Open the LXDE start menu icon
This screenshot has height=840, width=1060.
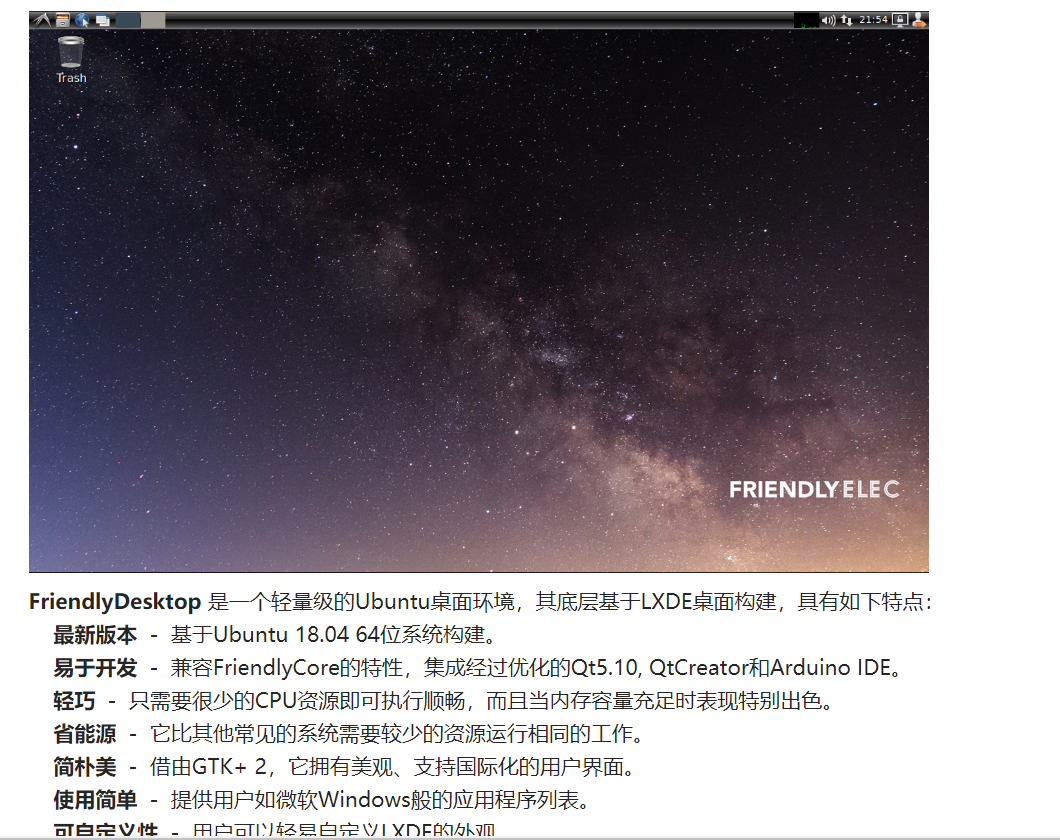(x=42, y=20)
